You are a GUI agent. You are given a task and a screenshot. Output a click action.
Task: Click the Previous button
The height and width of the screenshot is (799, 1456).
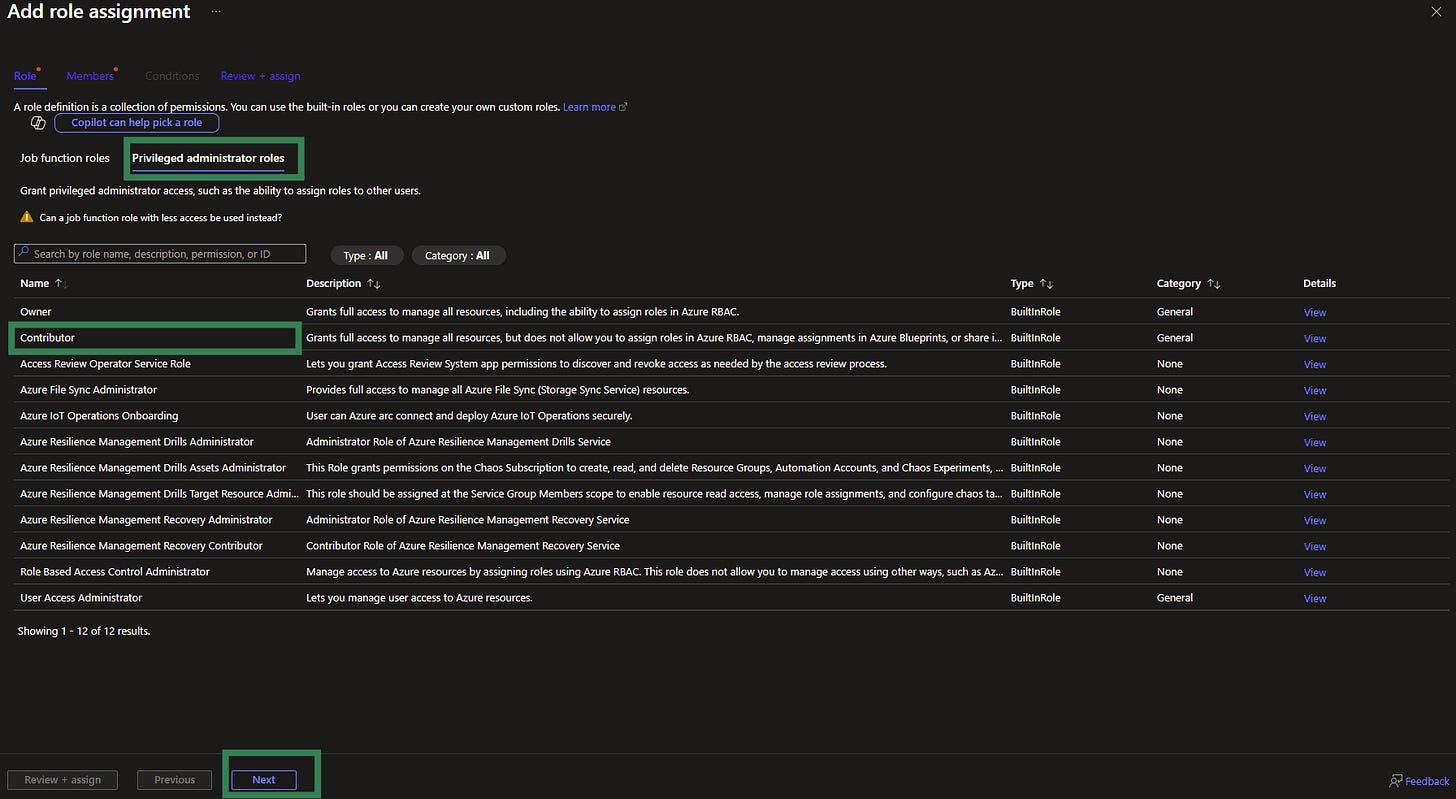pos(175,780)
